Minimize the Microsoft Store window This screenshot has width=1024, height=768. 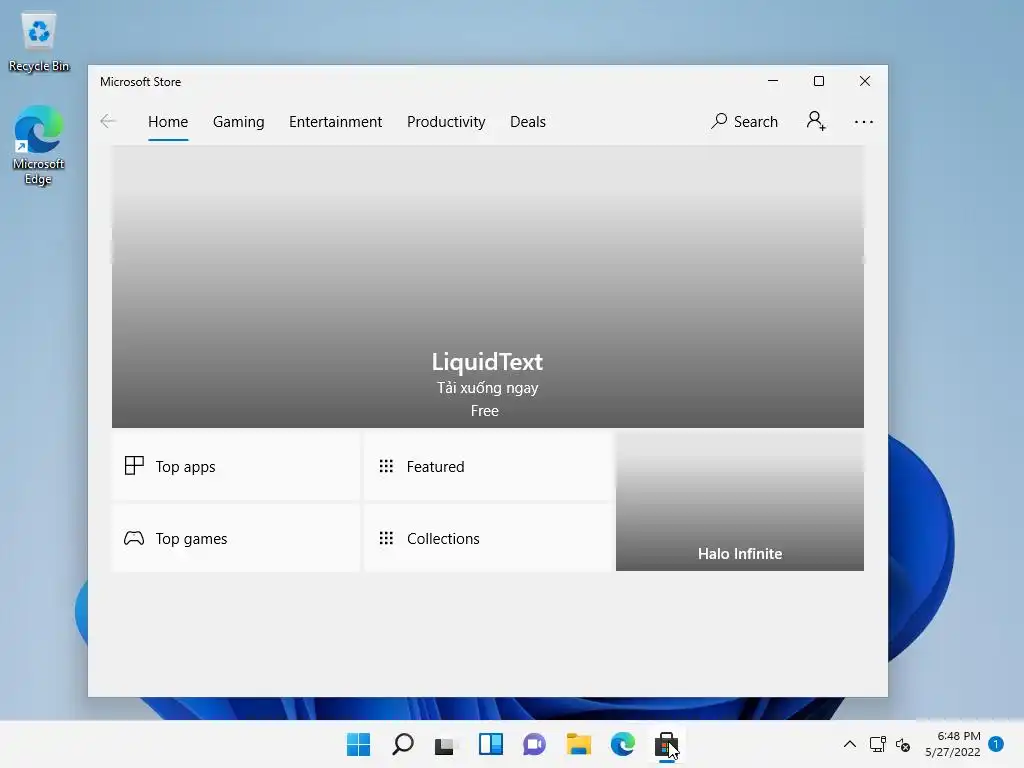773,81
